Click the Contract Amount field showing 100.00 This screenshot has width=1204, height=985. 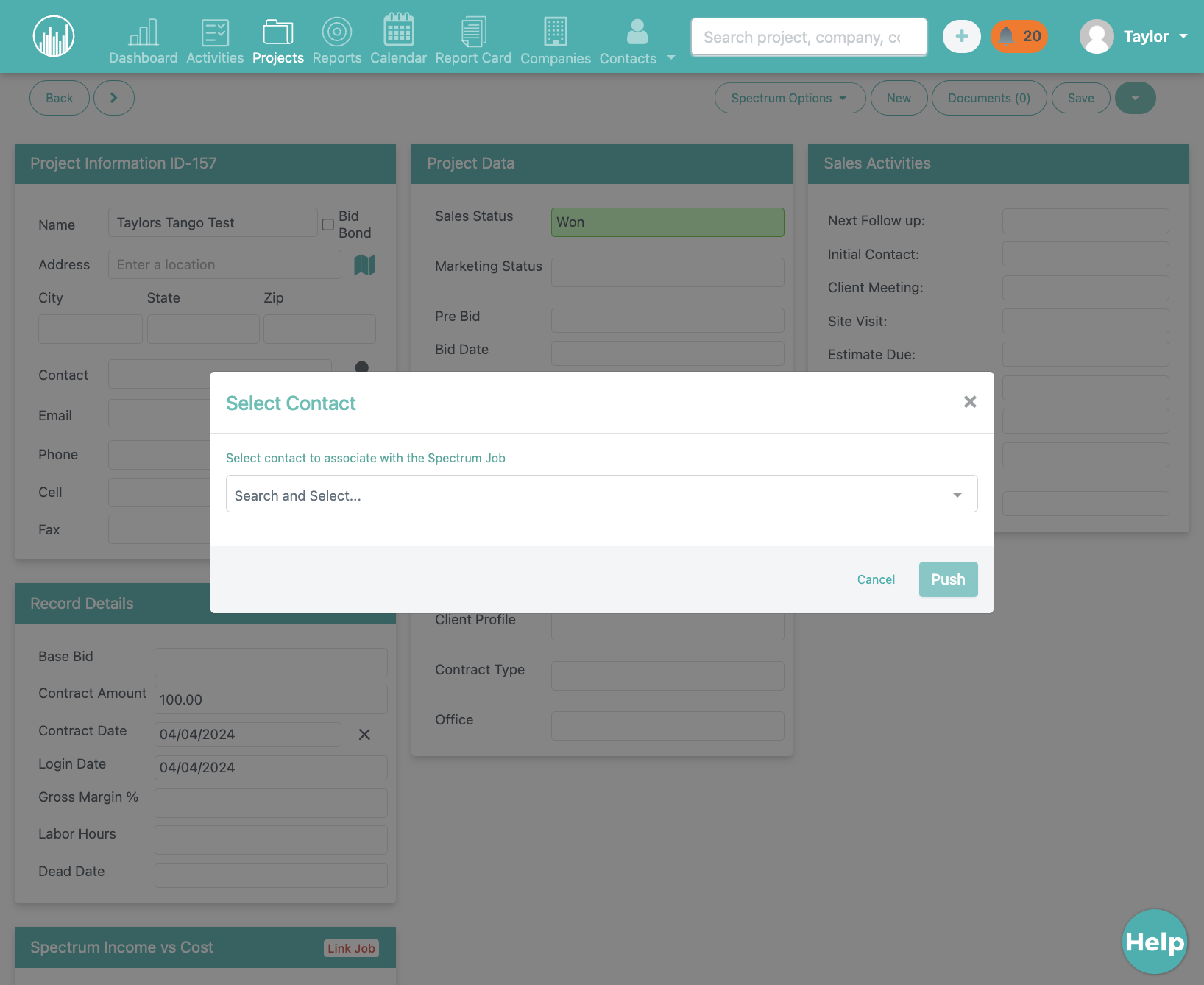(x=271, y=699)
